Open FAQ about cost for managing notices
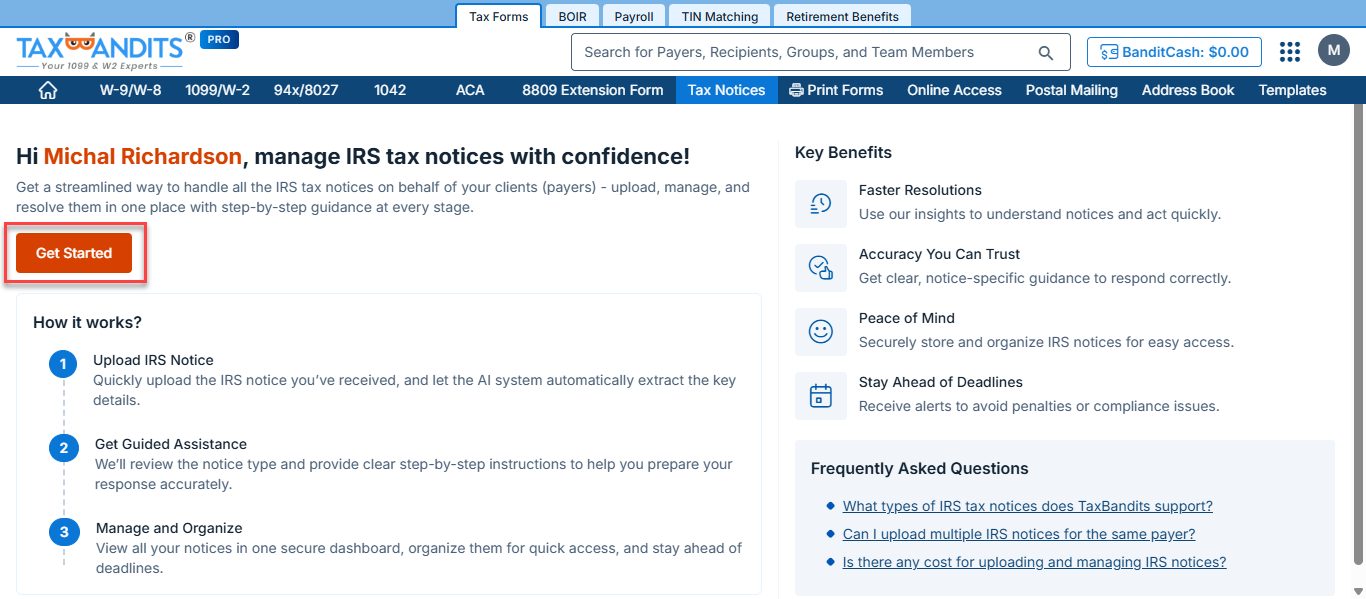1366x599 pixels. coord(1034,562)
